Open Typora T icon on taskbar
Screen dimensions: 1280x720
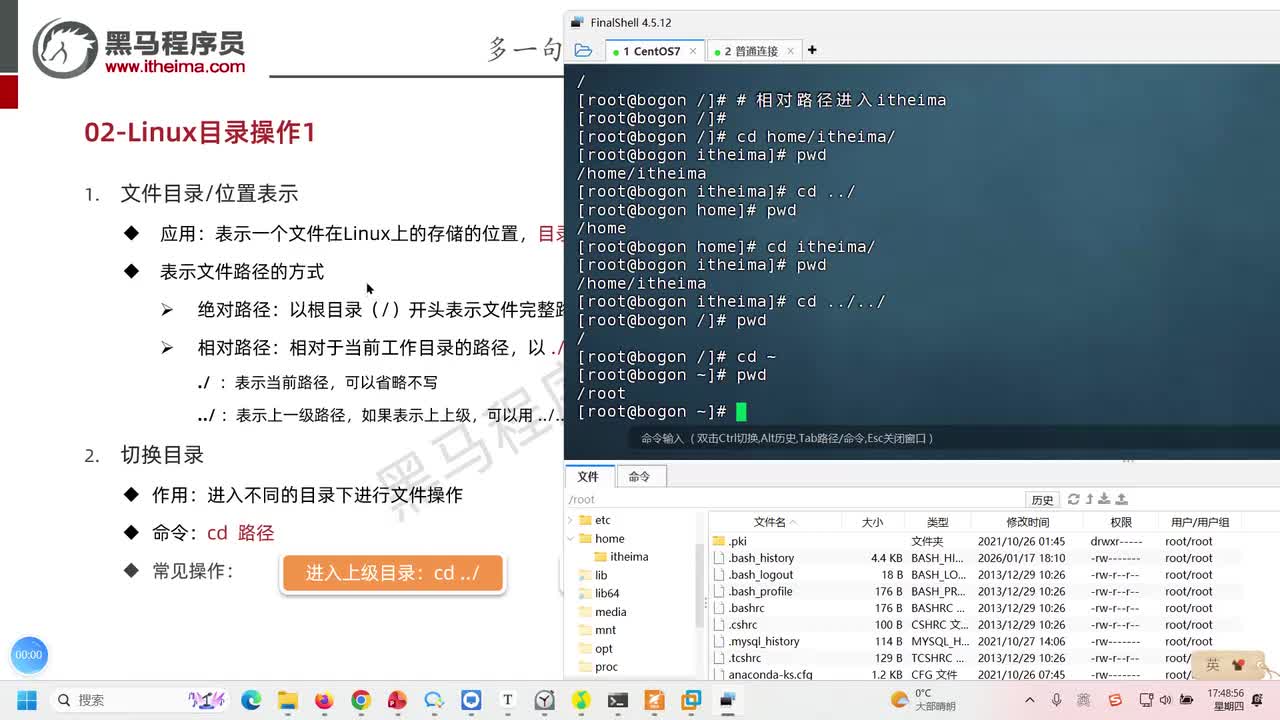[x=507, y=700]
